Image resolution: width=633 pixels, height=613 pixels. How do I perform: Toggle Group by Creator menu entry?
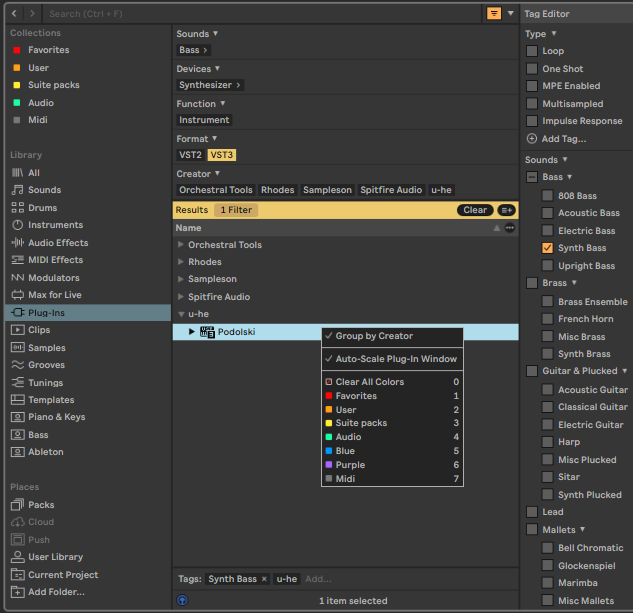392,336
